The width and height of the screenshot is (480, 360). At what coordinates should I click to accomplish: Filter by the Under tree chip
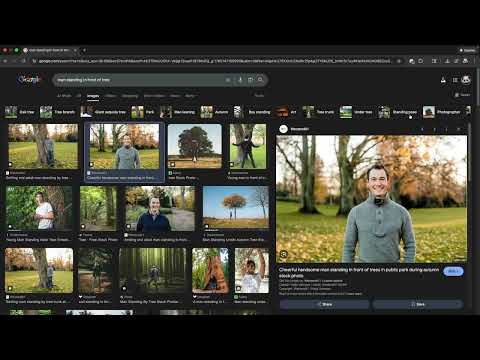coord(356,112)
